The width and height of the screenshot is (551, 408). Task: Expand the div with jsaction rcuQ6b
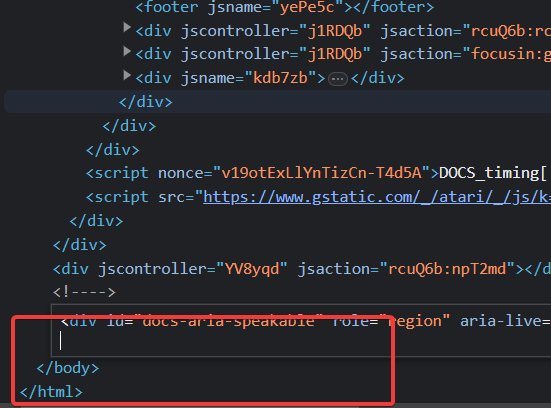127,28
